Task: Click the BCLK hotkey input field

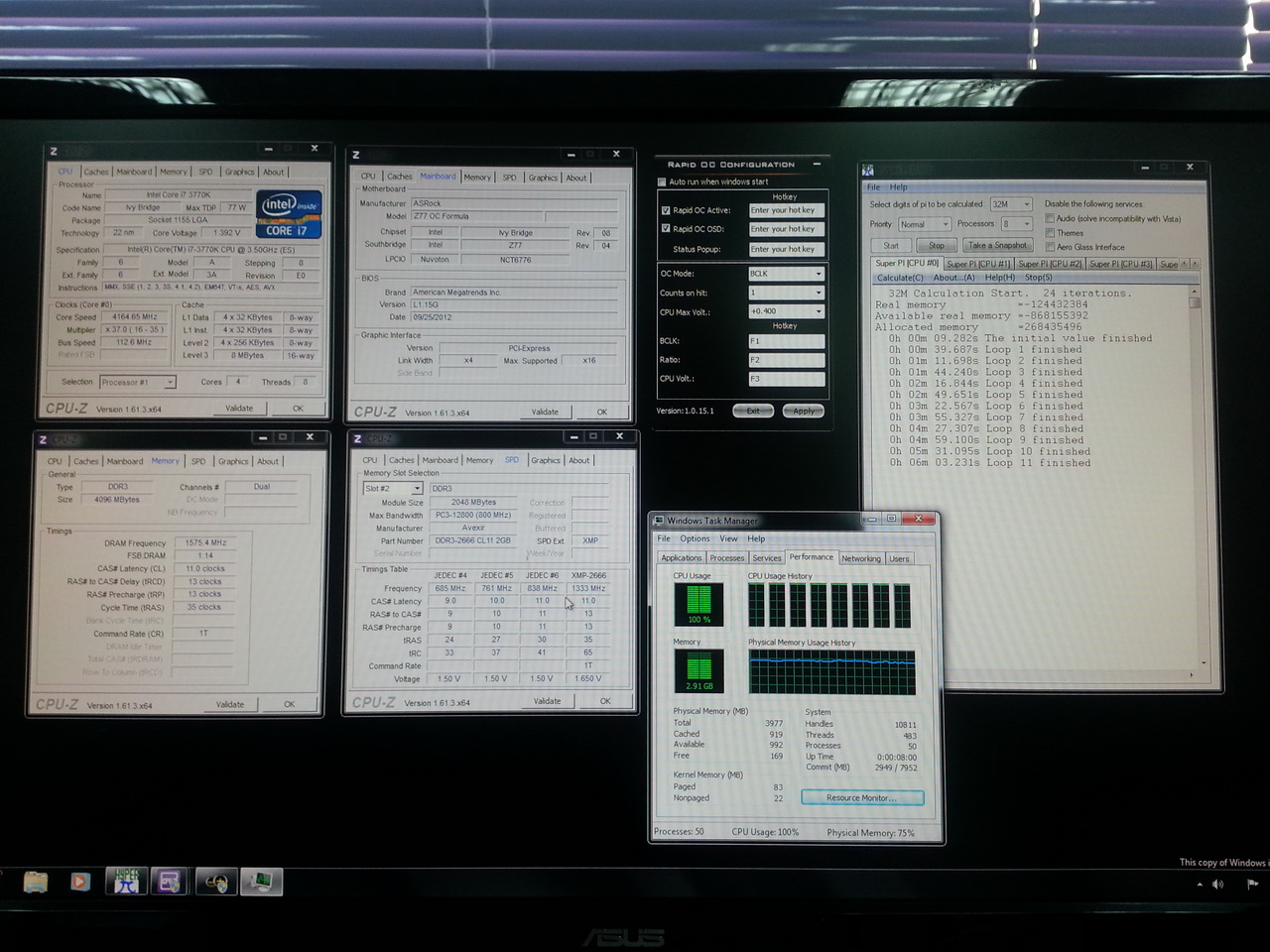Action: [x=786, y=341]
